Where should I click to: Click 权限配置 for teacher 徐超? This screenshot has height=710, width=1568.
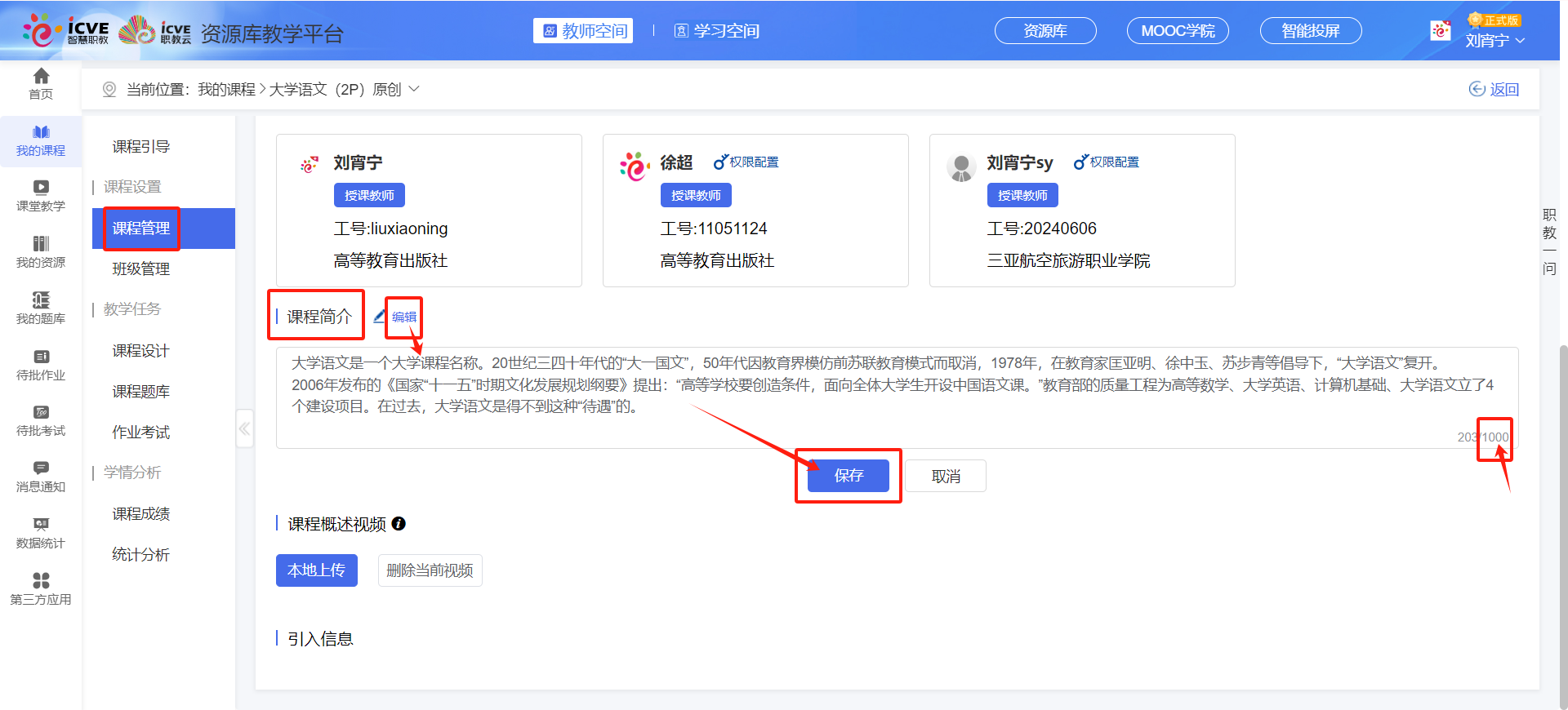746,162
